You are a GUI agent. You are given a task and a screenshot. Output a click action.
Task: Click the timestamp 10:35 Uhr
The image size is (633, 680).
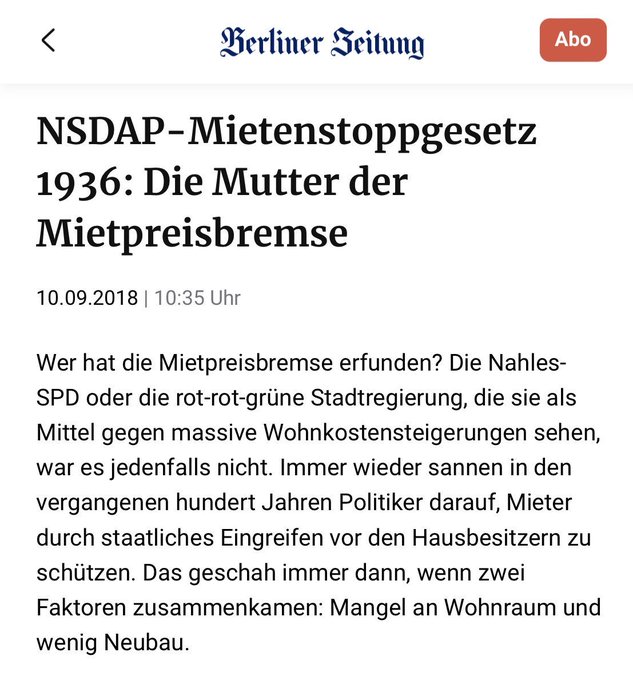pyautogui.click(x=198, y=298)
